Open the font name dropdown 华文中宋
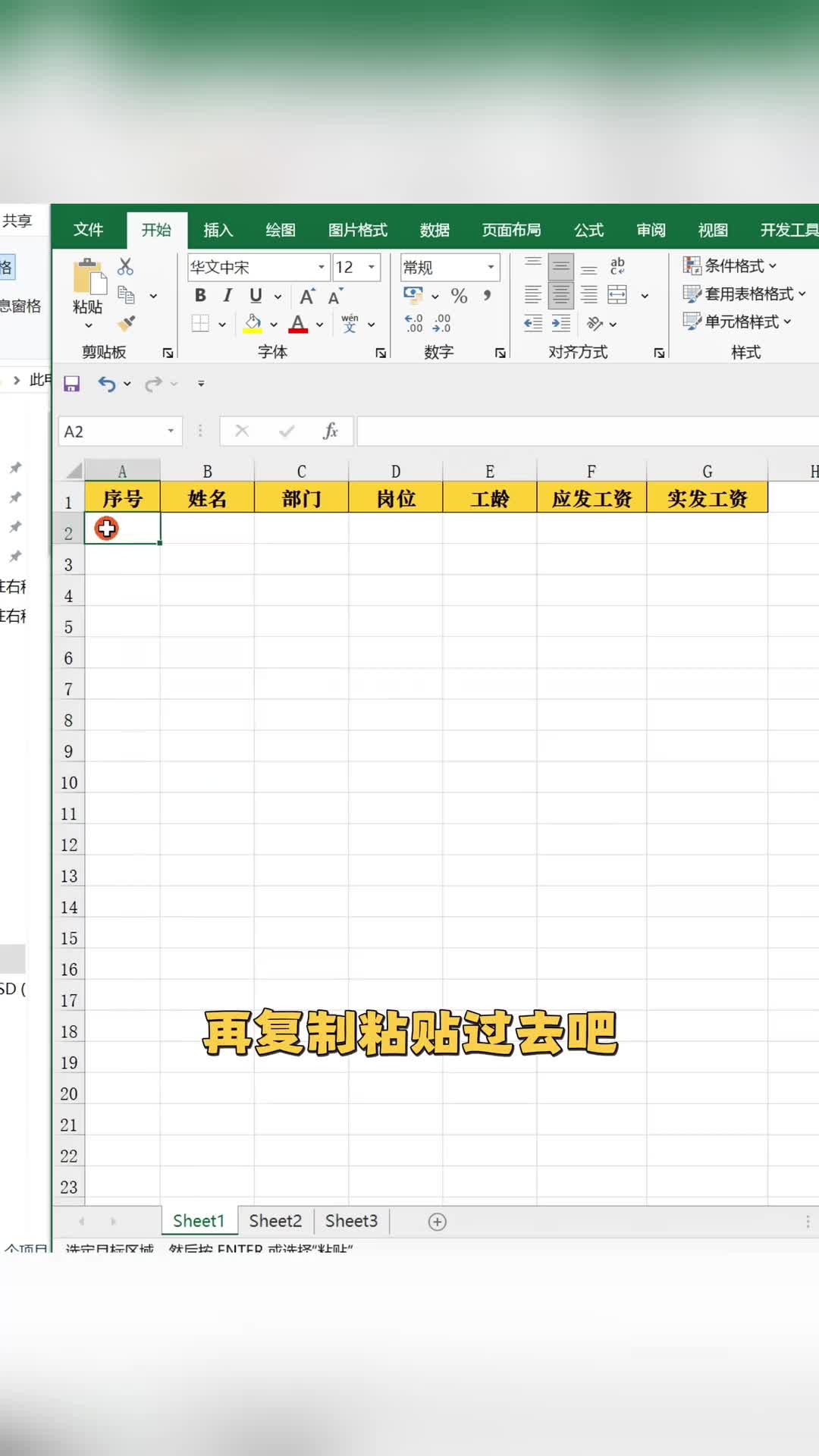 pos(321,267)
